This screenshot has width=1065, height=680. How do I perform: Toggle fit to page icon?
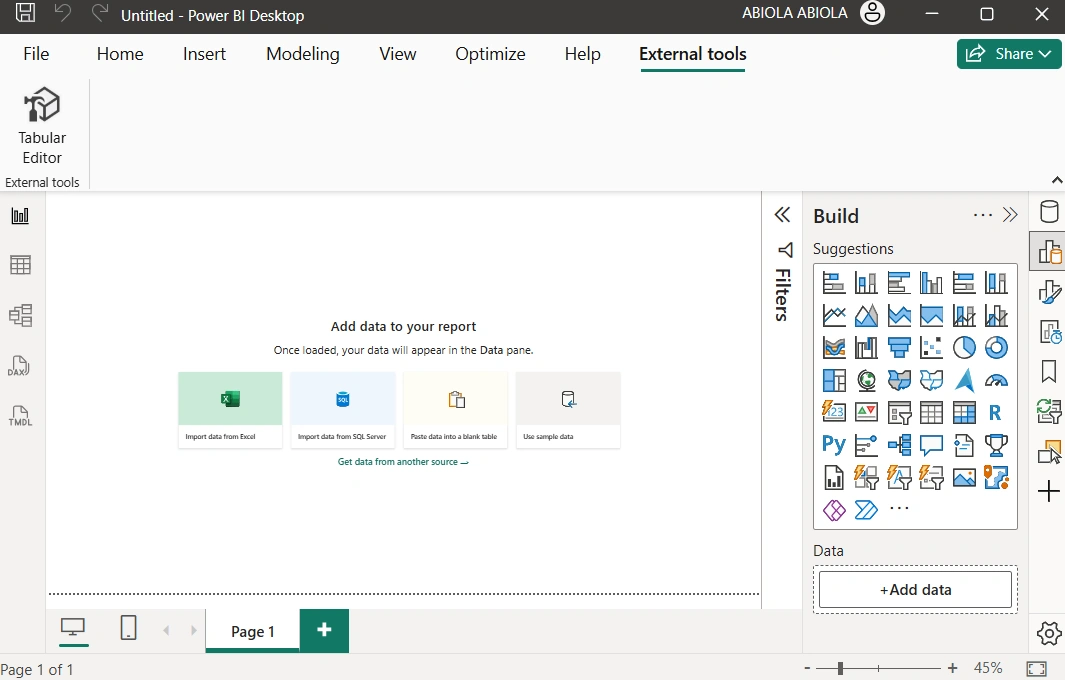click(1036, 668)
